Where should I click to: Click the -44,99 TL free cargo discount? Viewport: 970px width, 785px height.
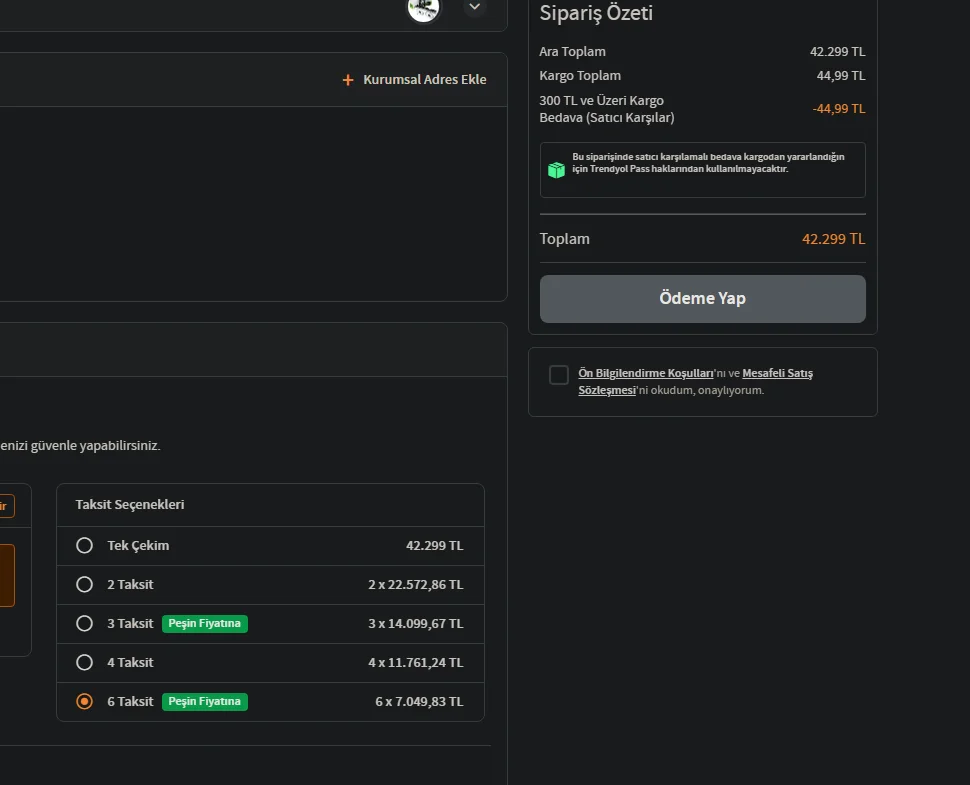[x=839, y=109]
